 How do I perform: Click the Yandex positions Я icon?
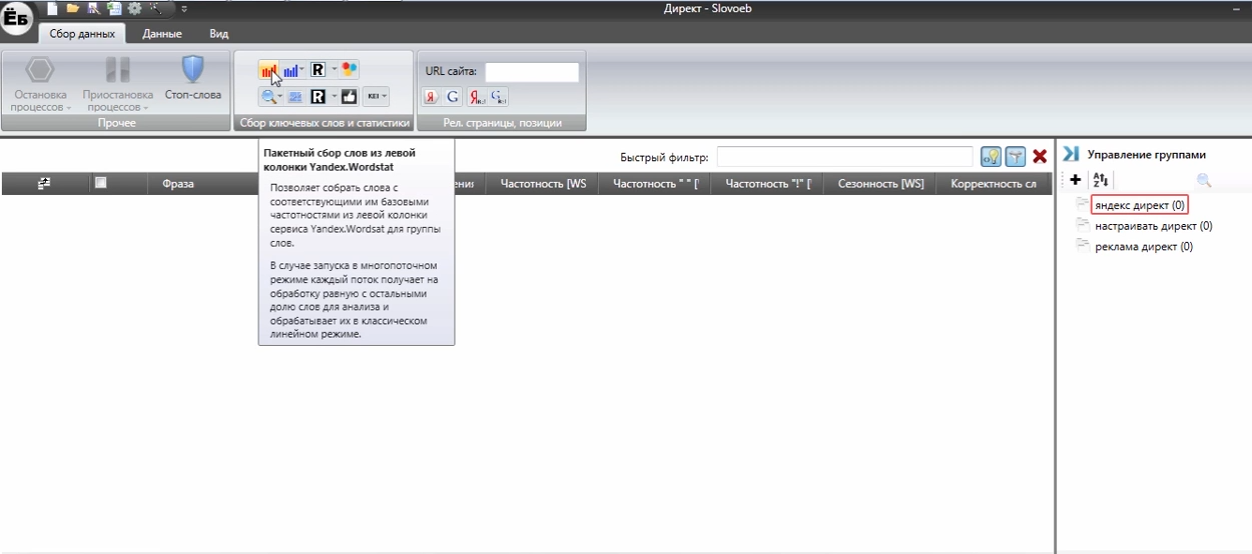tap(478, 97)
